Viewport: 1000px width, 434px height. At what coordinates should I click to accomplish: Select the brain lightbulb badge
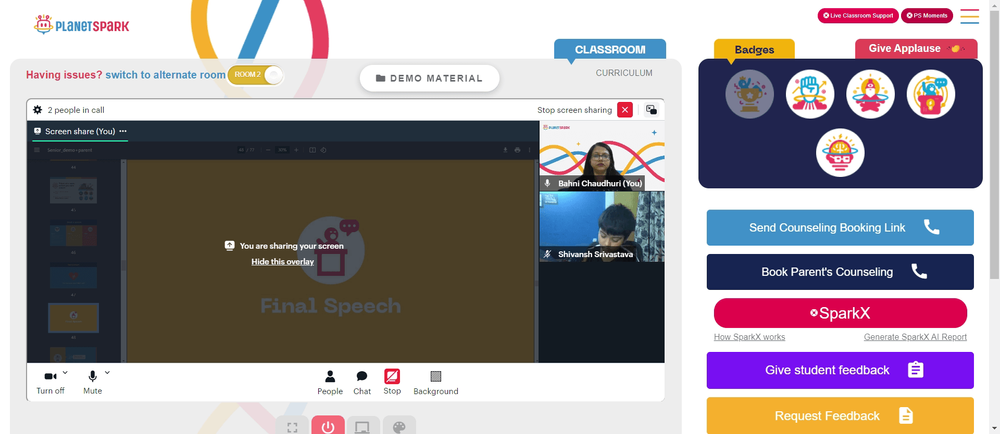840,153
